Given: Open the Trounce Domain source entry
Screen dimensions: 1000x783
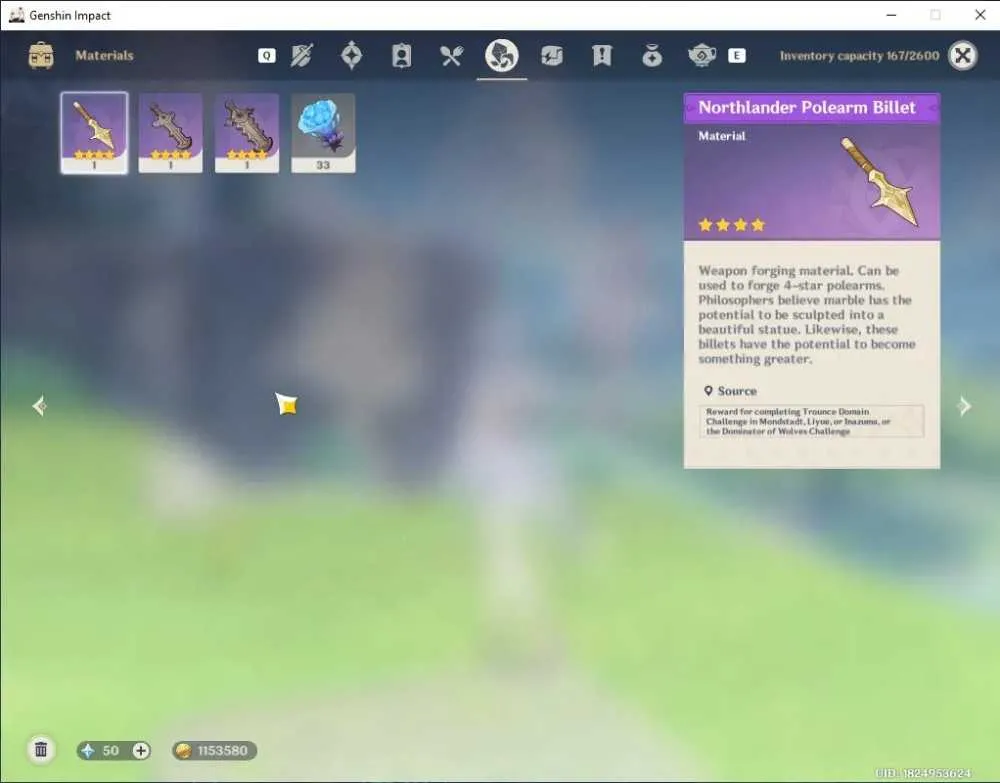Looking at the screenshot, I should pos(811,421).
